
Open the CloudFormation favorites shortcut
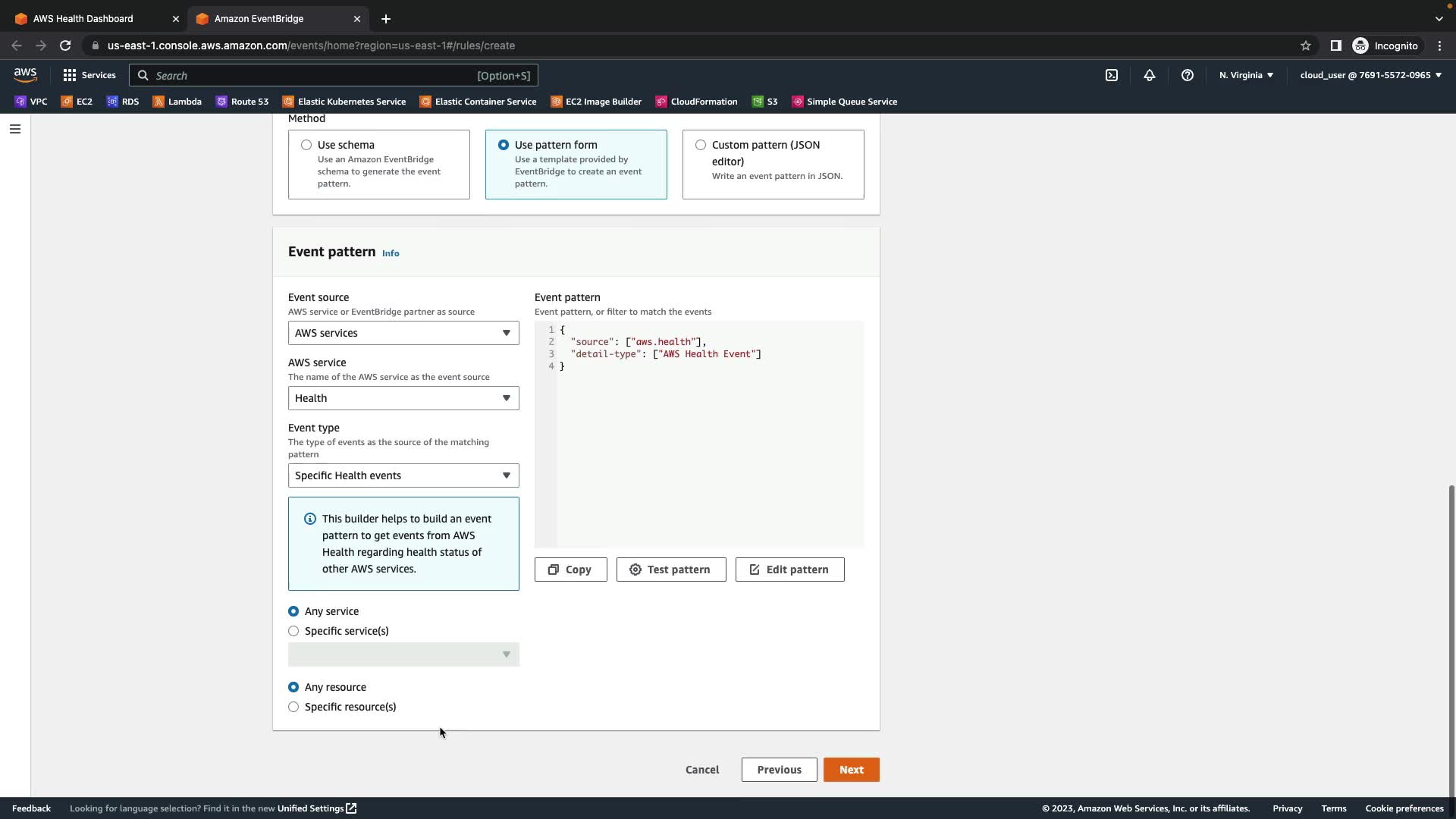[x=696, y=102]
